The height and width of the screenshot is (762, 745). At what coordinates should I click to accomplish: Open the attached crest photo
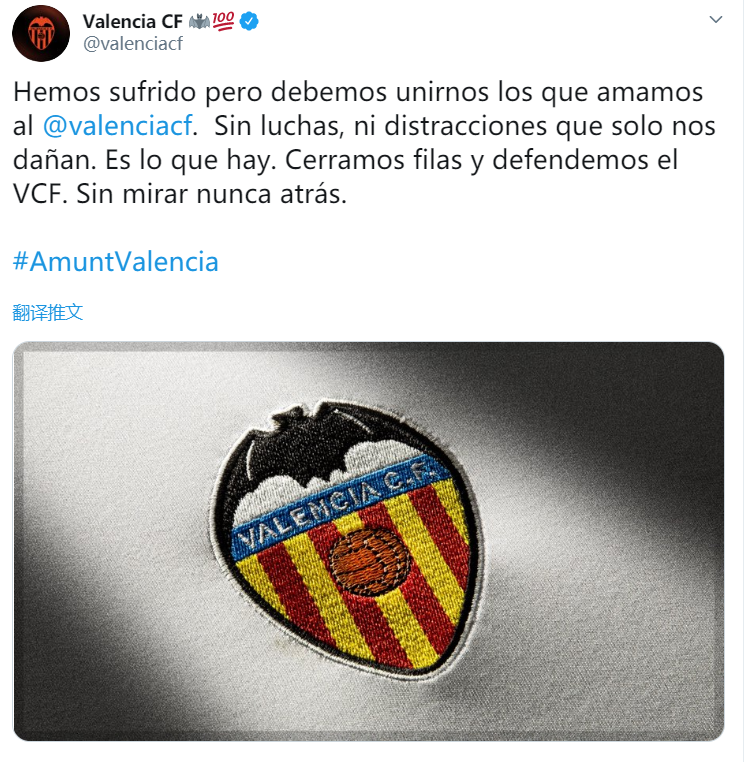[369, 541]
